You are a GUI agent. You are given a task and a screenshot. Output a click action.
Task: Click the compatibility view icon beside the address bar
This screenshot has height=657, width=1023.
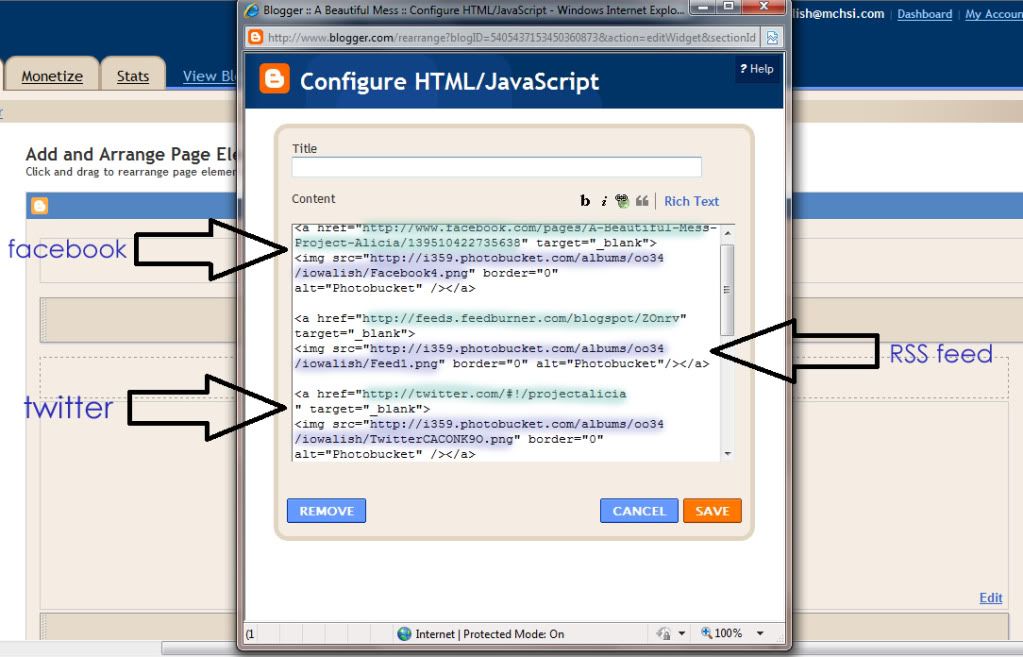click(772, 37)
